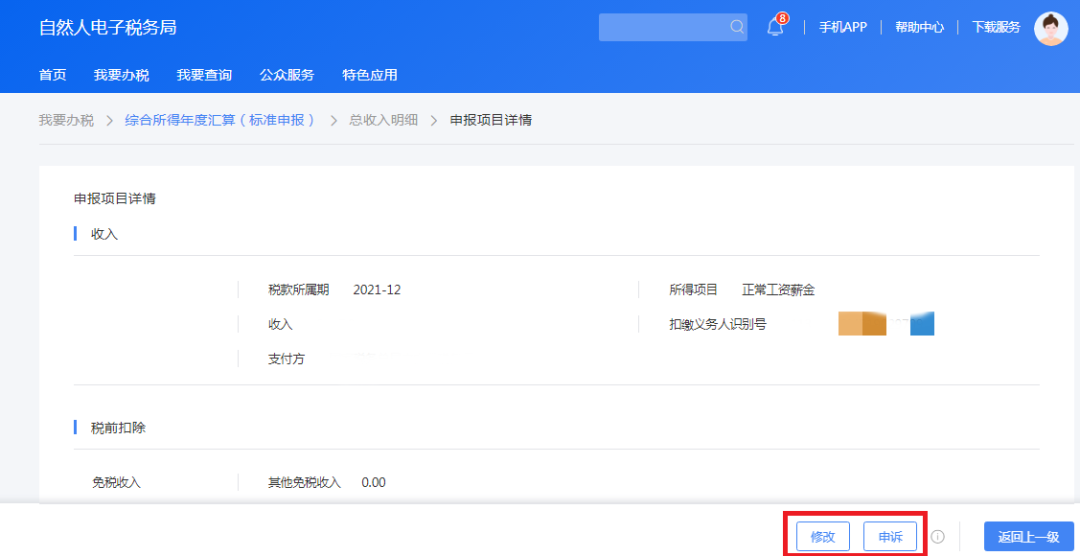Click the 其他免税收入 label
The width and height of the screenshot is (1080, 556).
(304, 482)
